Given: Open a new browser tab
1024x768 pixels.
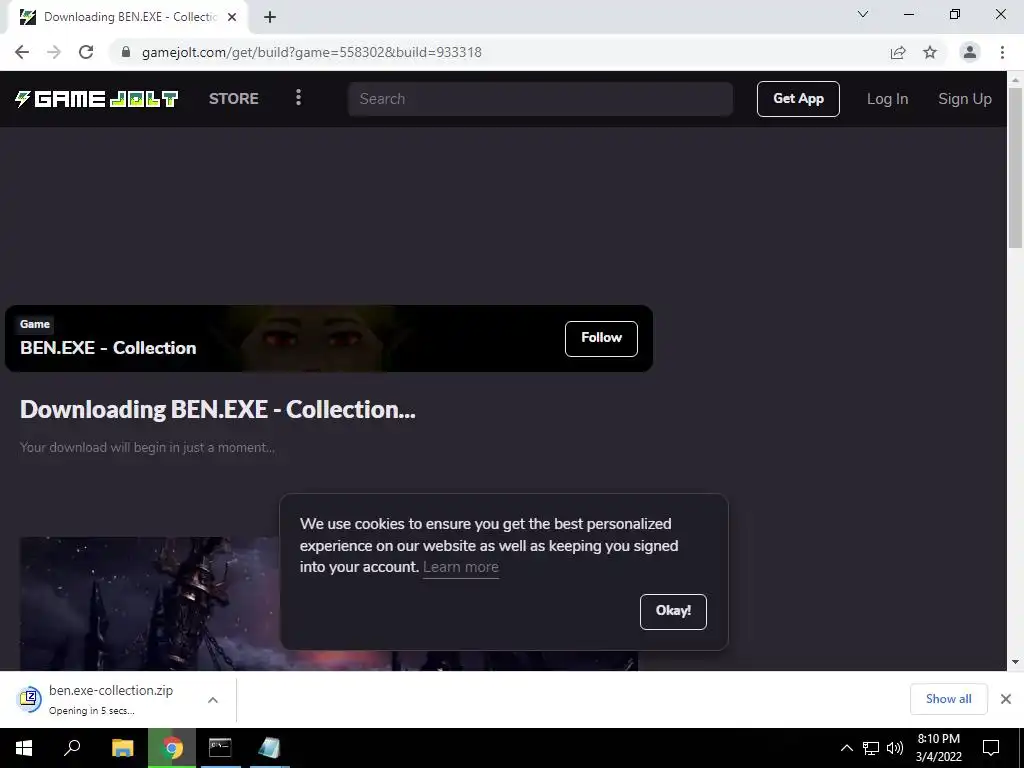Looking at the screenshot, I should (270, 17).
